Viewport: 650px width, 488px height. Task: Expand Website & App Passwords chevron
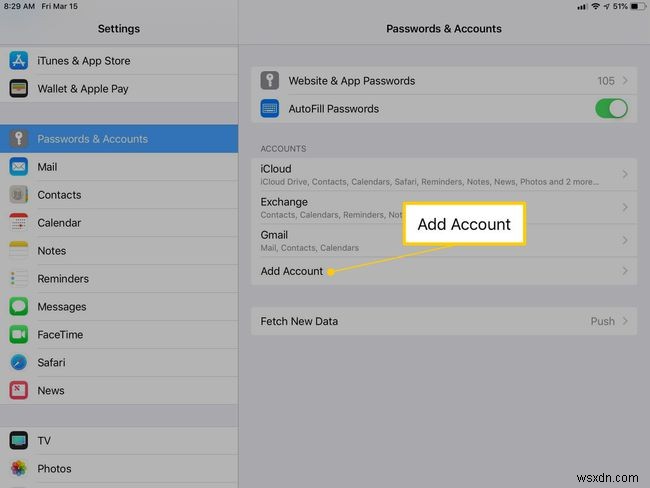[625, 80]
